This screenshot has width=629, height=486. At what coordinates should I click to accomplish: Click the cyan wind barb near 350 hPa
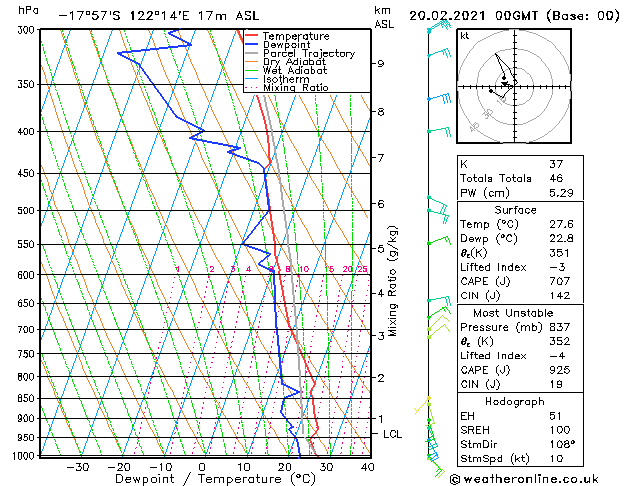439,97
